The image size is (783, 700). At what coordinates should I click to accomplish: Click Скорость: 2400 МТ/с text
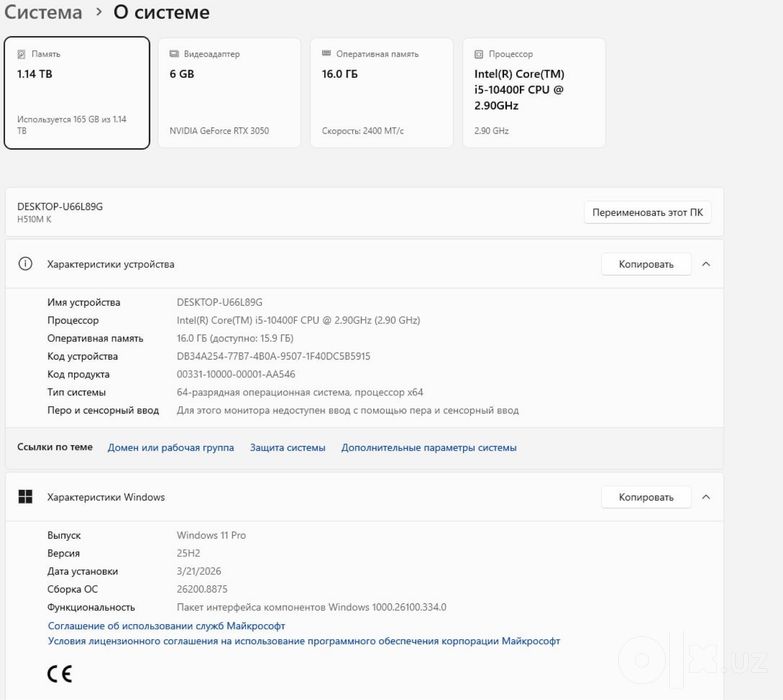click(x=363, y=131)
